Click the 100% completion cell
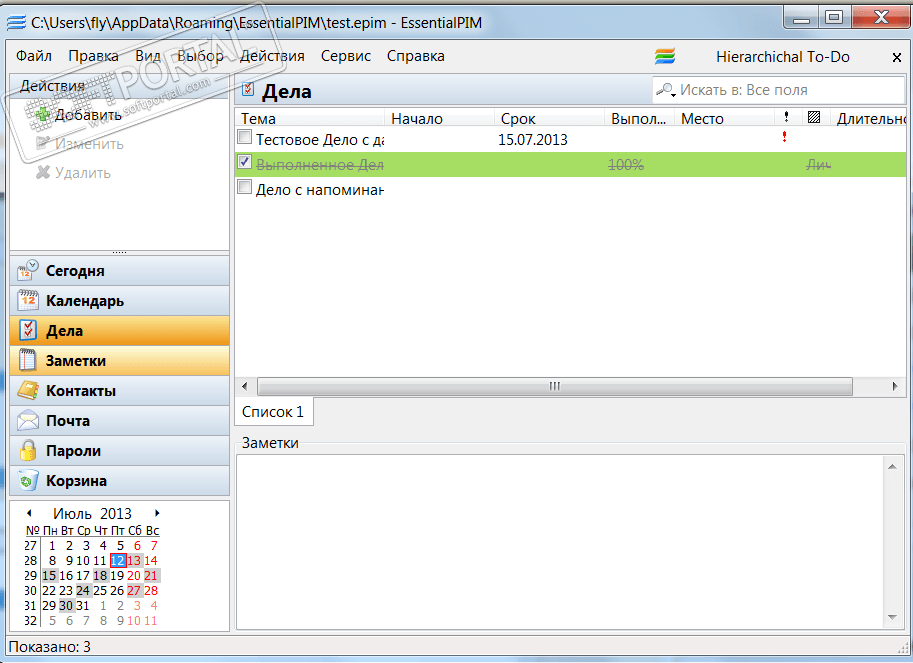 [626, 165]
